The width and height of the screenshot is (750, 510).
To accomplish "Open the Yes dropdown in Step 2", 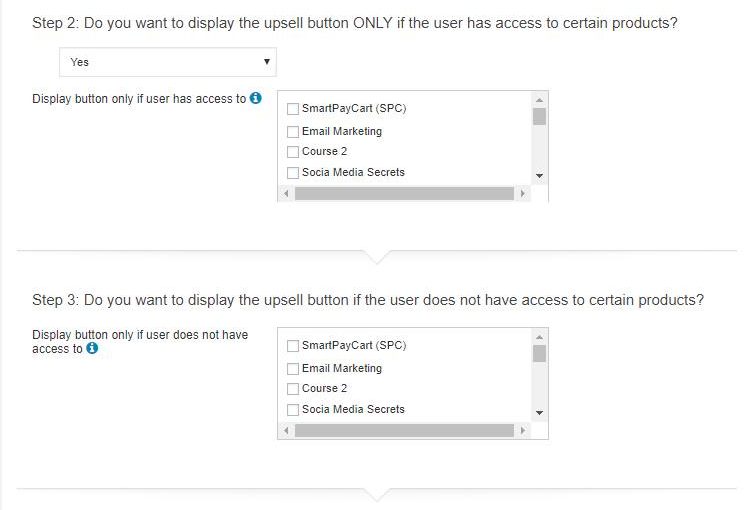I will point(168,62).
